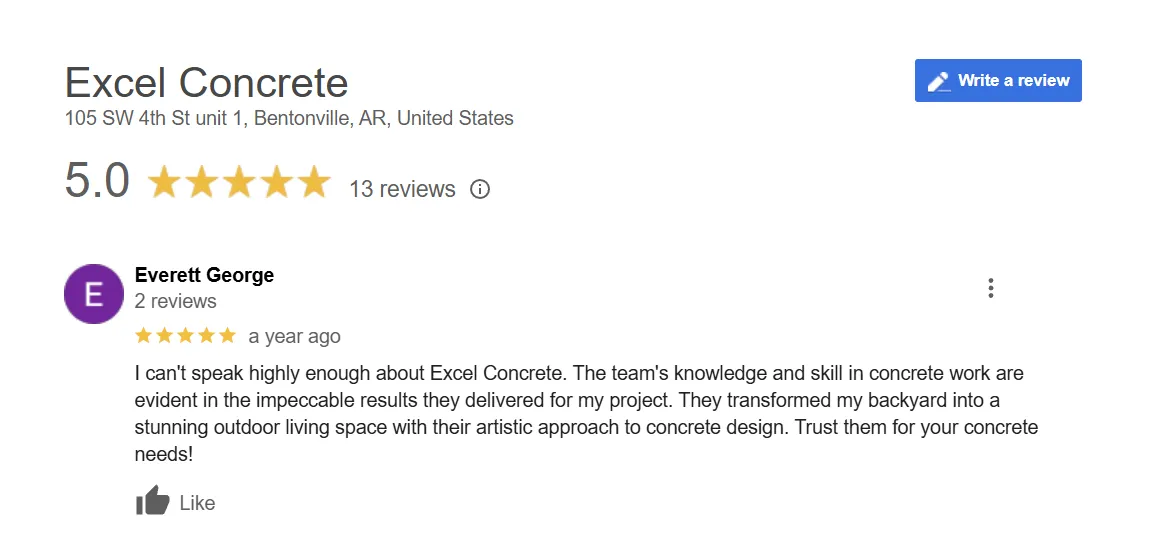The image size is (1153, 556).
Task: Click the reviewer's 2 reviews text
Action: [x=176, y=301]
